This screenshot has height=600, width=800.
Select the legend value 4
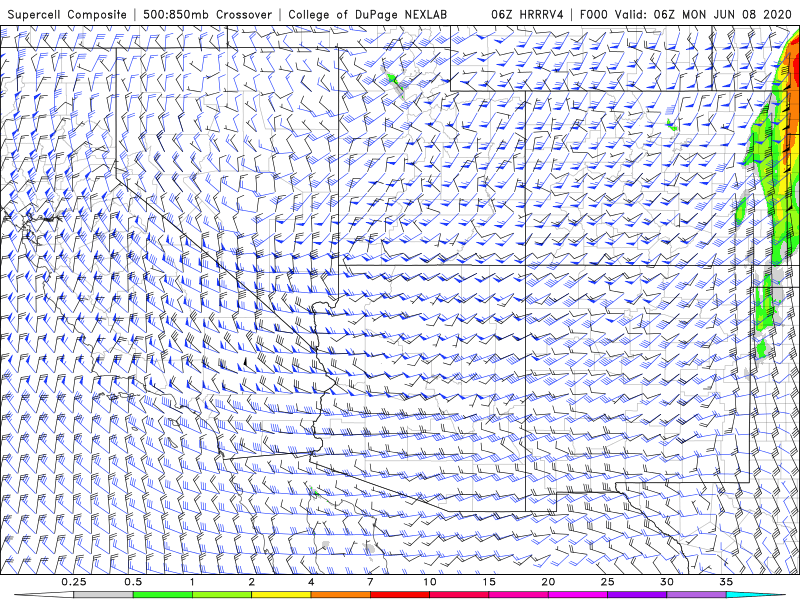point(311,582)
